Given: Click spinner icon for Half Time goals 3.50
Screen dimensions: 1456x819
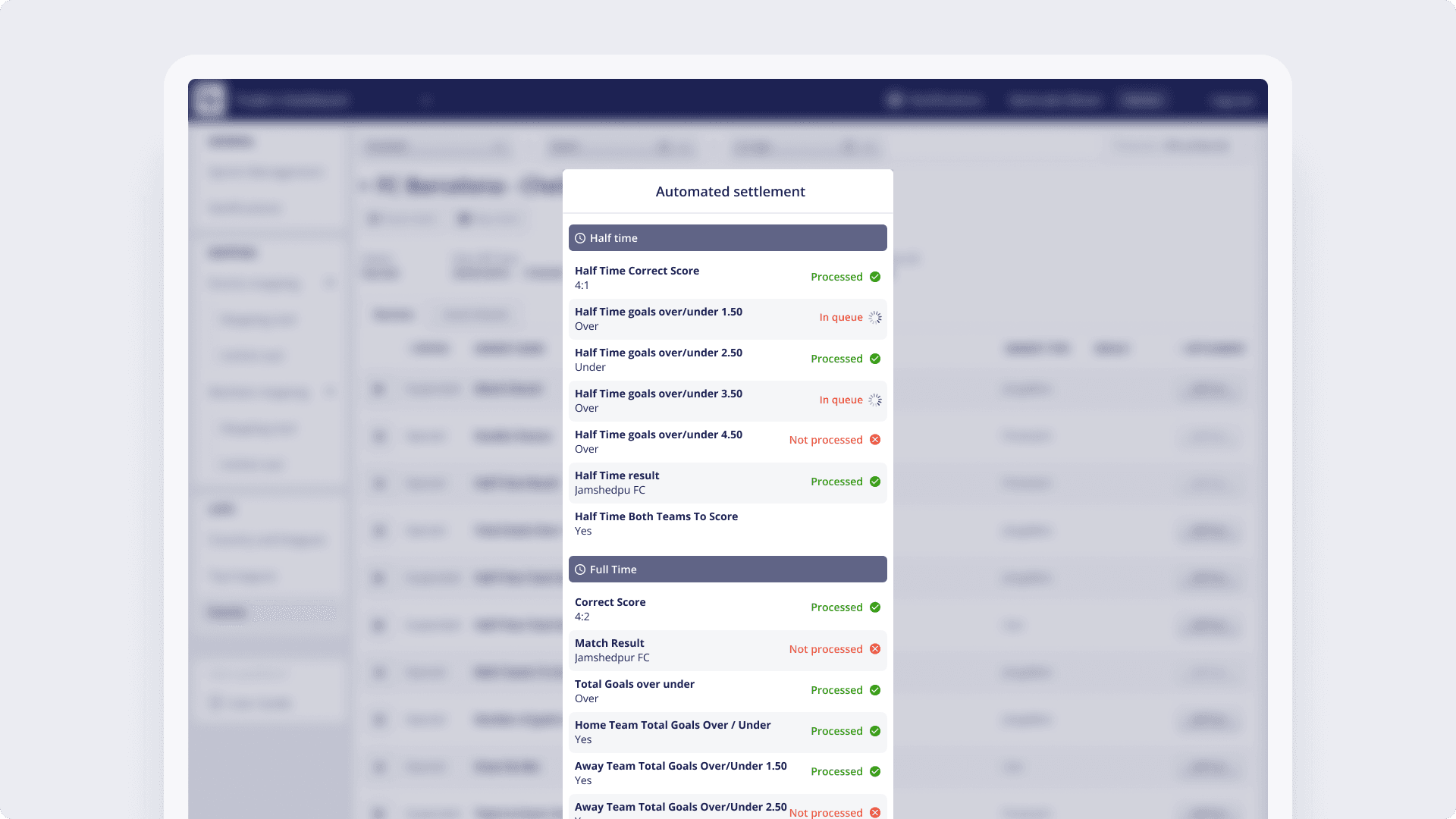Looking at the screenshot, I should point(875,400).
